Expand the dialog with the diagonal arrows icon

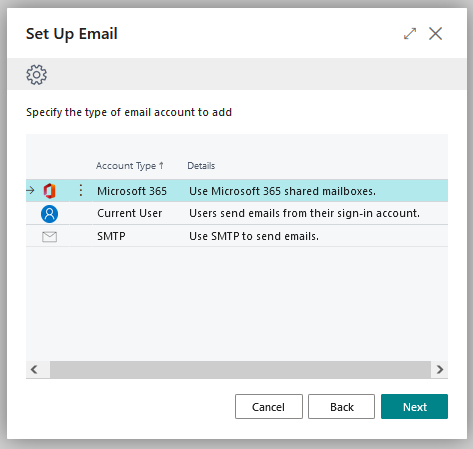coord(410,34)
